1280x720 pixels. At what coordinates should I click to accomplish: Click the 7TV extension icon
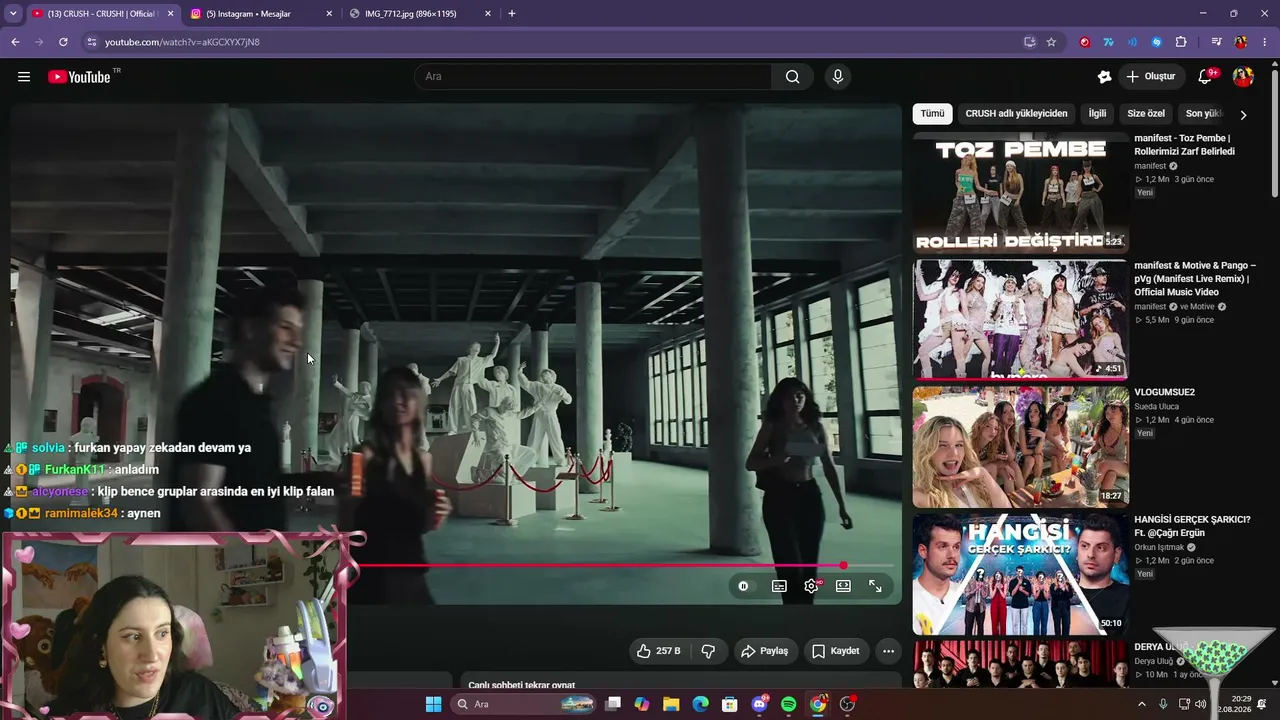click(1109, 42)
